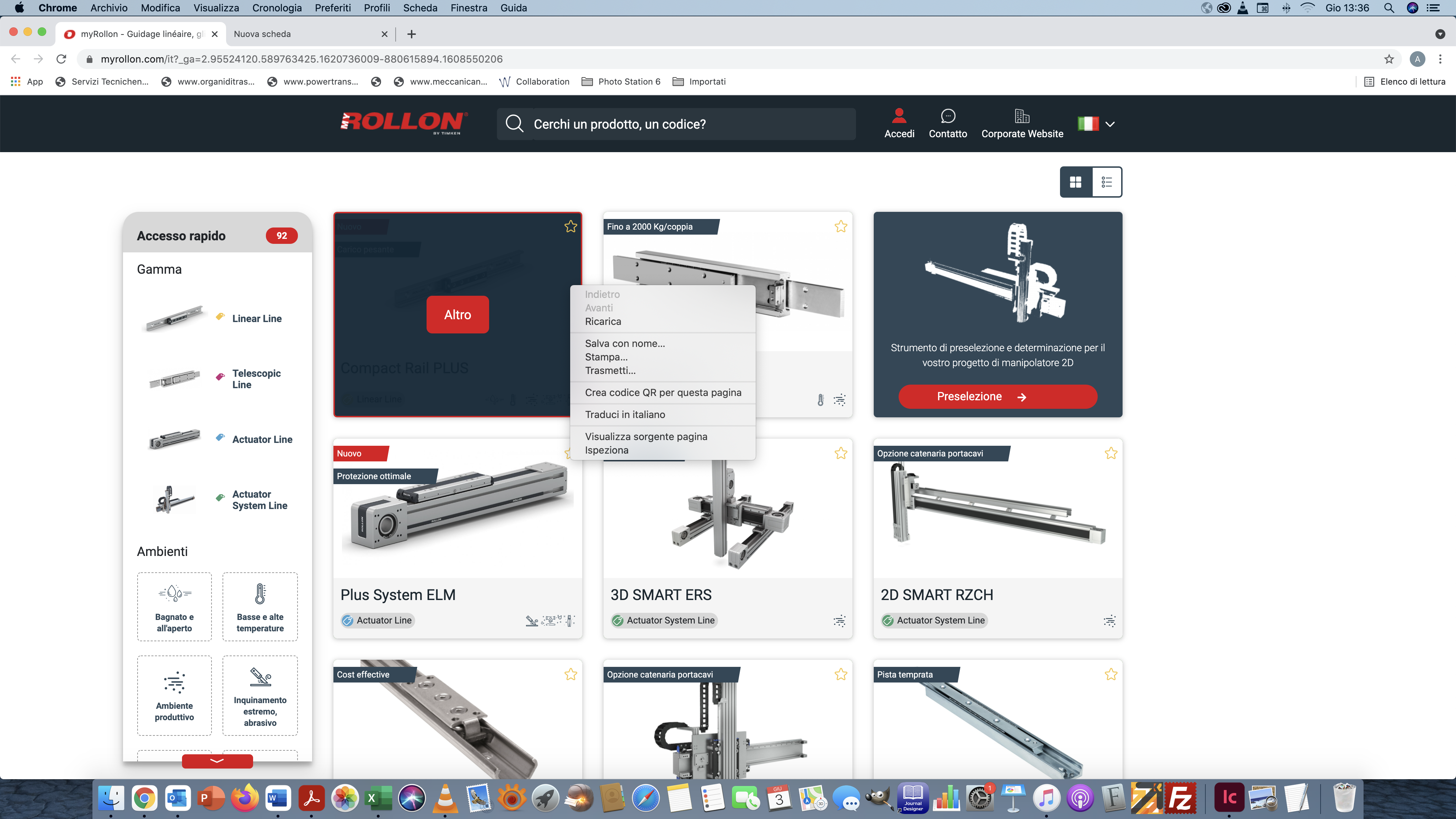1456x819 pixels.
Task: Click the thermometer icon on 2000 Kg/coppia card
Action: click(820, 400)
